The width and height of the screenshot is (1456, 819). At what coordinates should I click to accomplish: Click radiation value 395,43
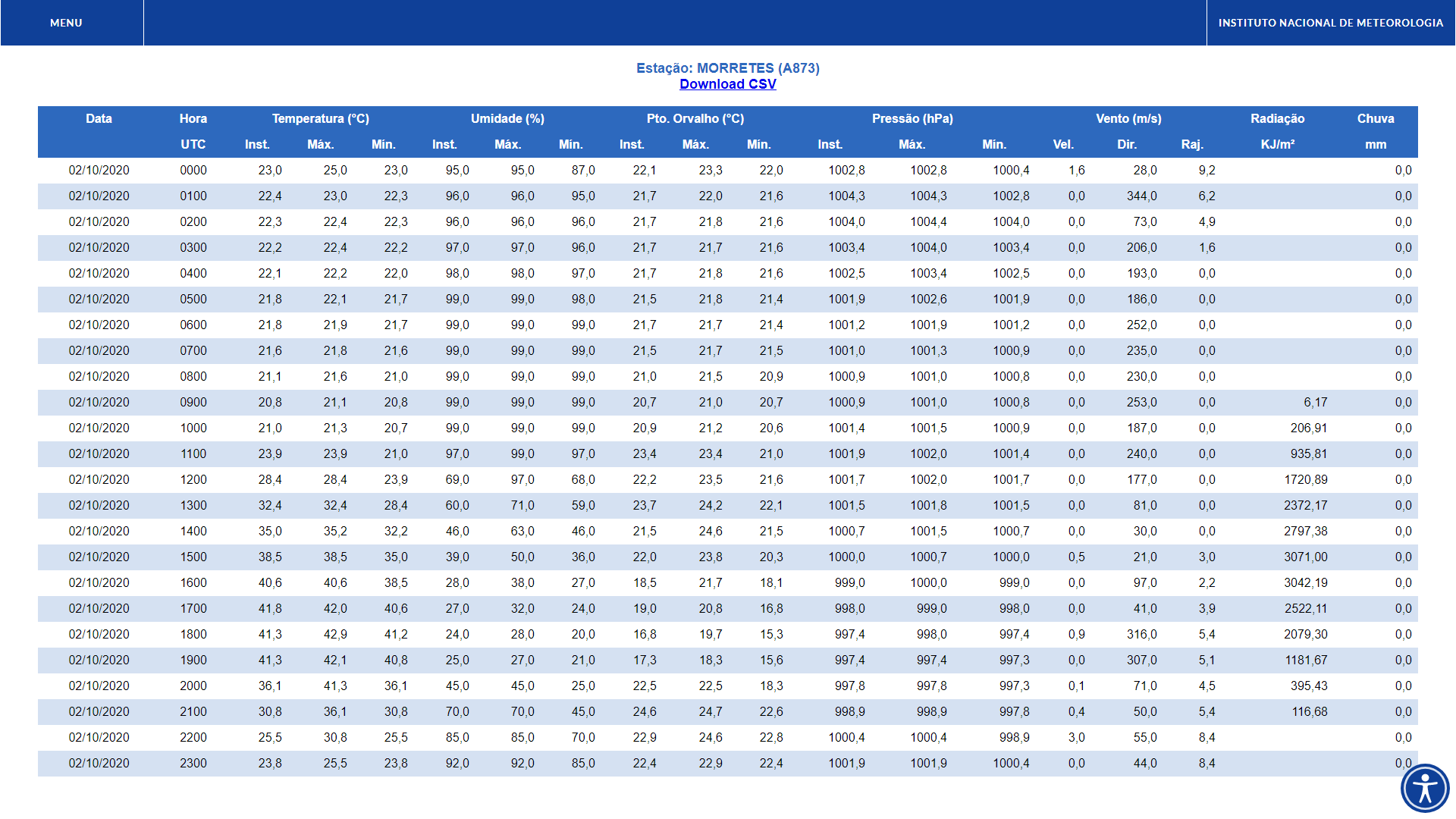coord(1308,686)
